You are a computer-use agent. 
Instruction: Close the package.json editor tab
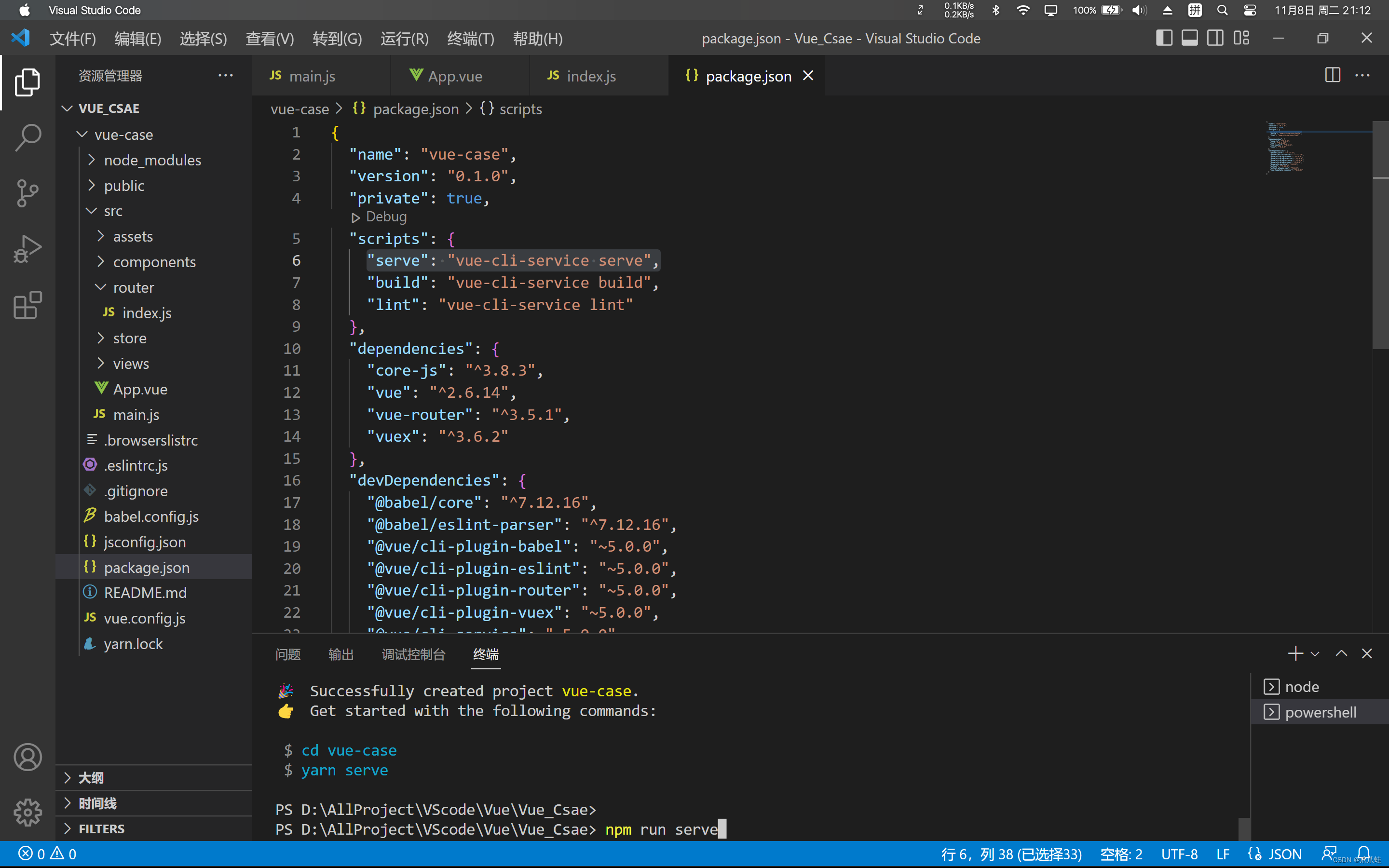coord(808,76)
